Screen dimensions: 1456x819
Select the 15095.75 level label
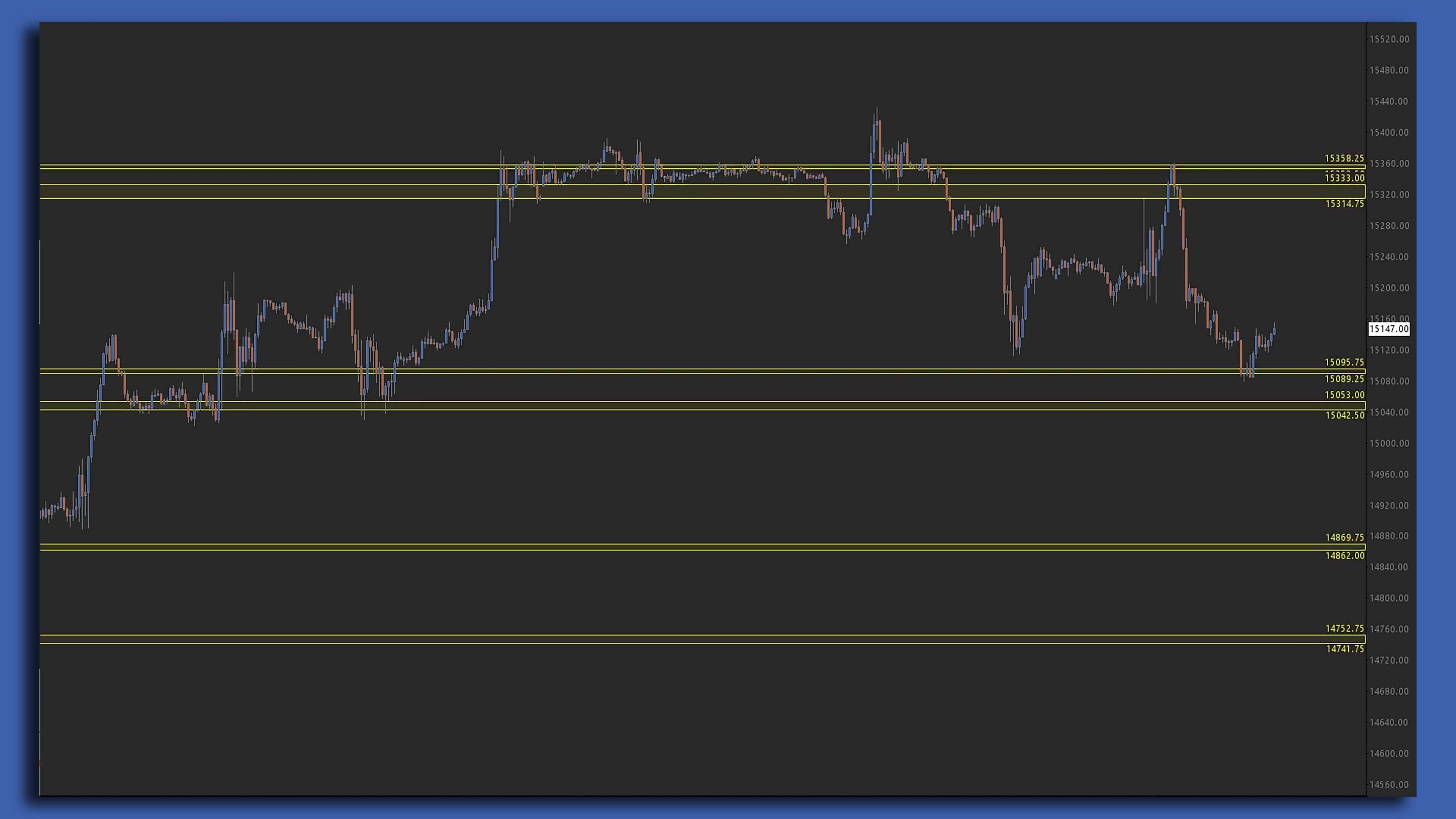coord(1344,362)
